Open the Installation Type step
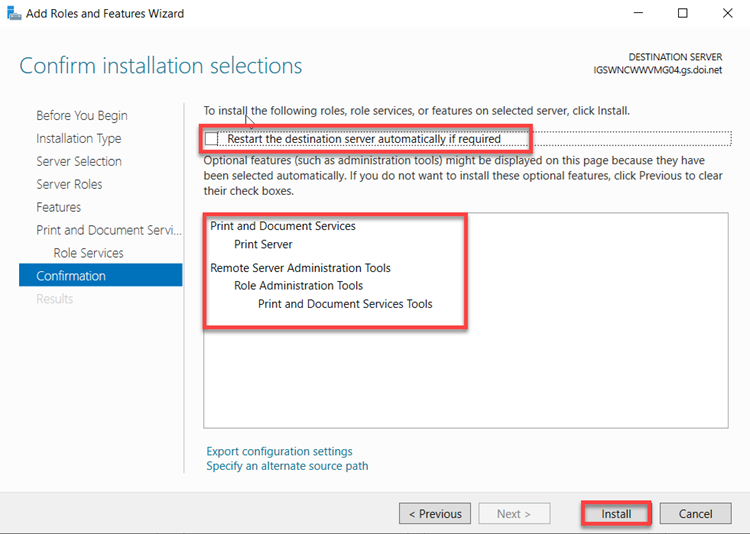The height and width of the screenshot is (534, 750). [78, 138]
